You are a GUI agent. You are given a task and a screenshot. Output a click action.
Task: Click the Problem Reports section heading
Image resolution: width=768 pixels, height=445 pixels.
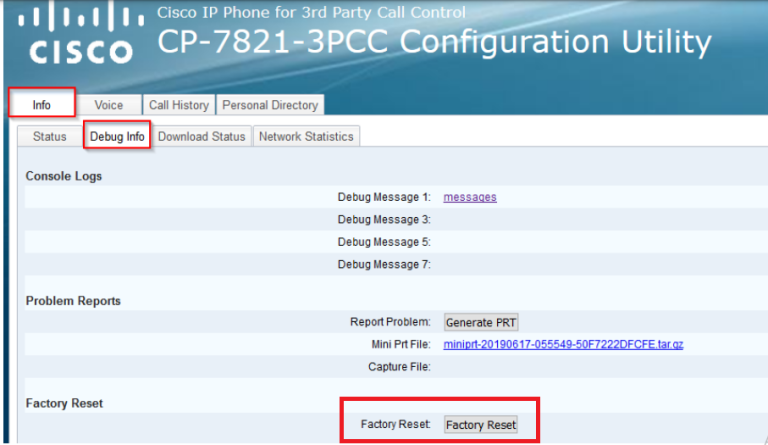tap(73, 300)
